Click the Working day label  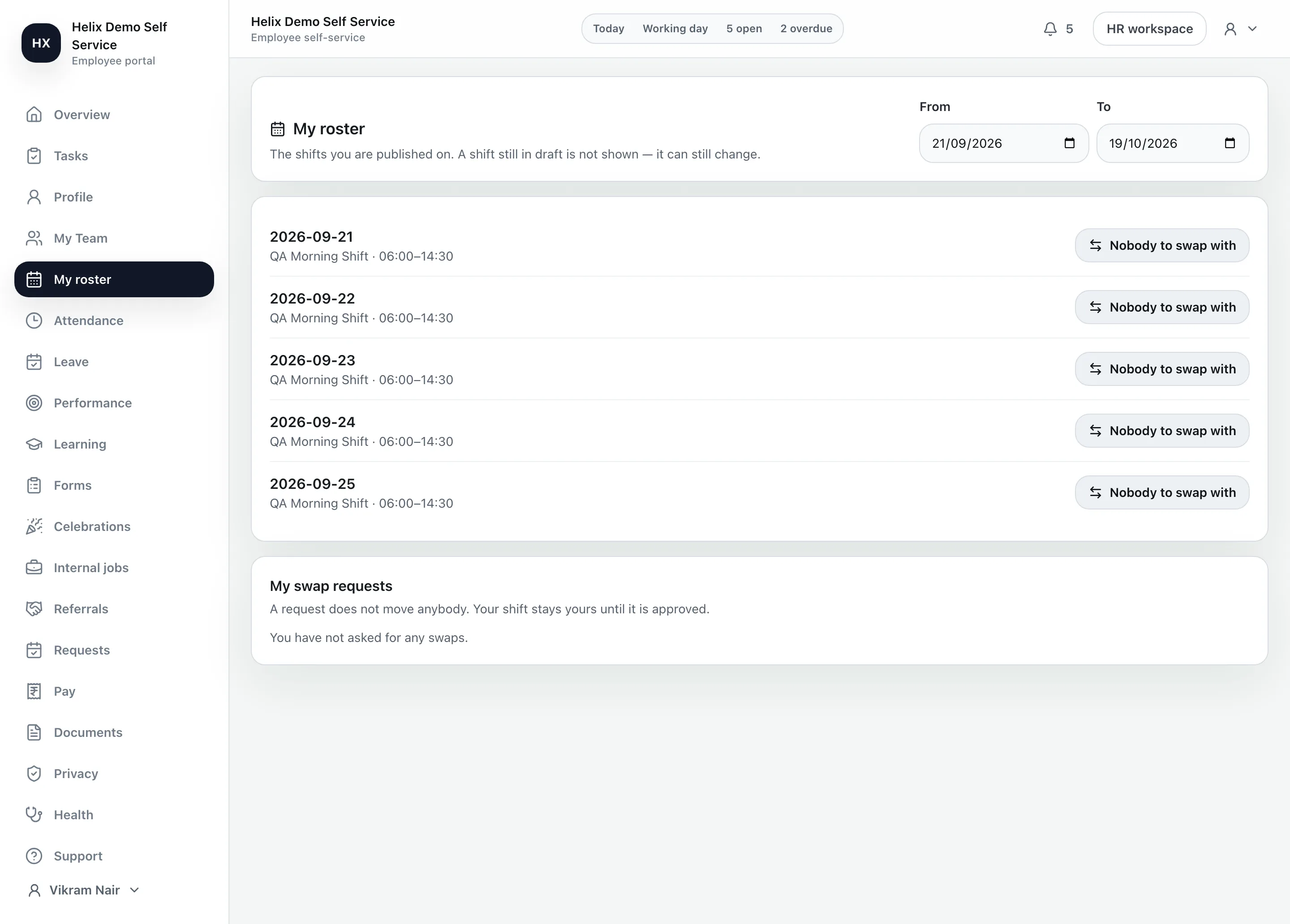675,29
